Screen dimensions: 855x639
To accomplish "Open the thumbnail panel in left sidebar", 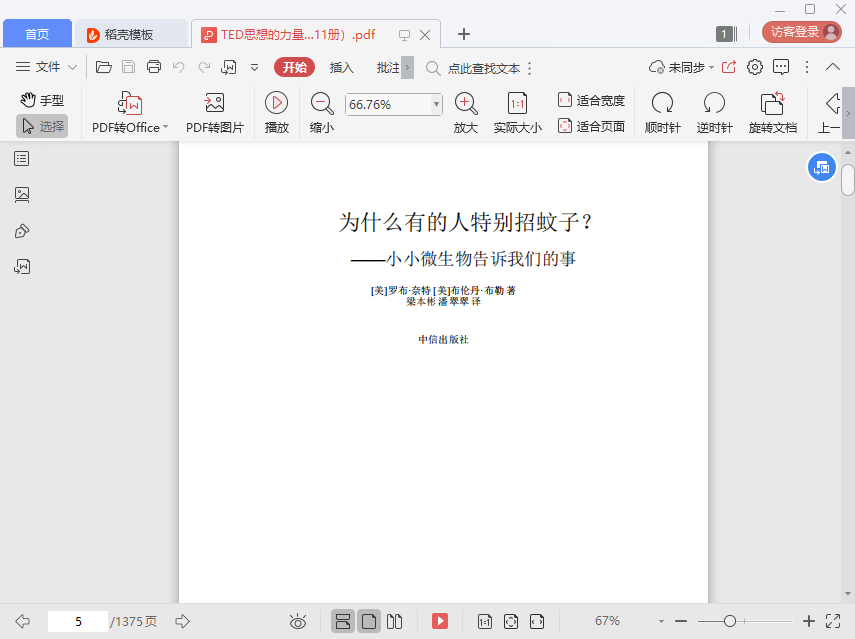I will (x=22, y=195).
